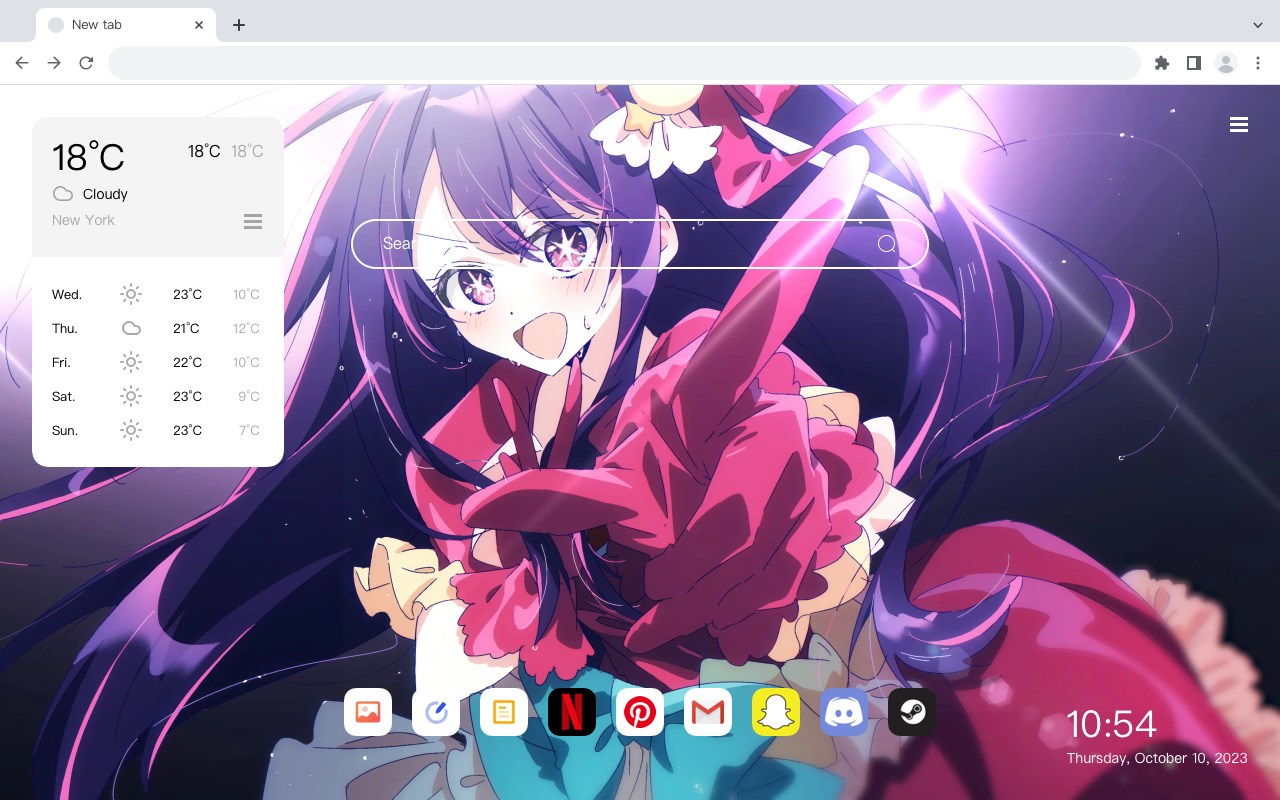Click the 10:54 clock display
Viewport: 1280px width, 800px height.
tap(1111, 724)
